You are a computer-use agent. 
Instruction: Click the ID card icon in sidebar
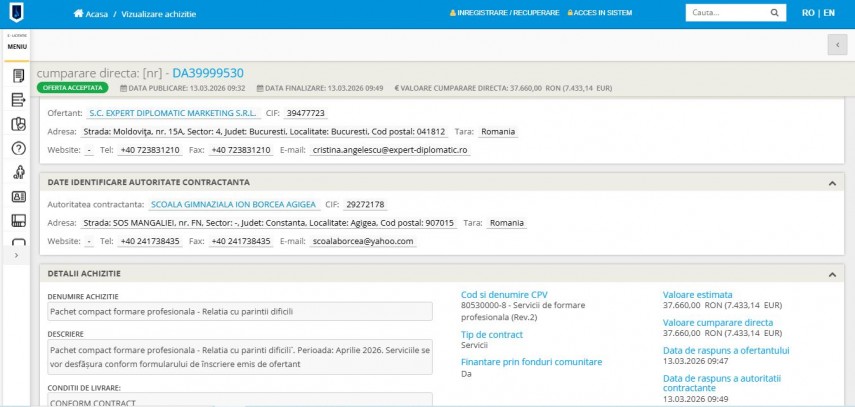17,197
